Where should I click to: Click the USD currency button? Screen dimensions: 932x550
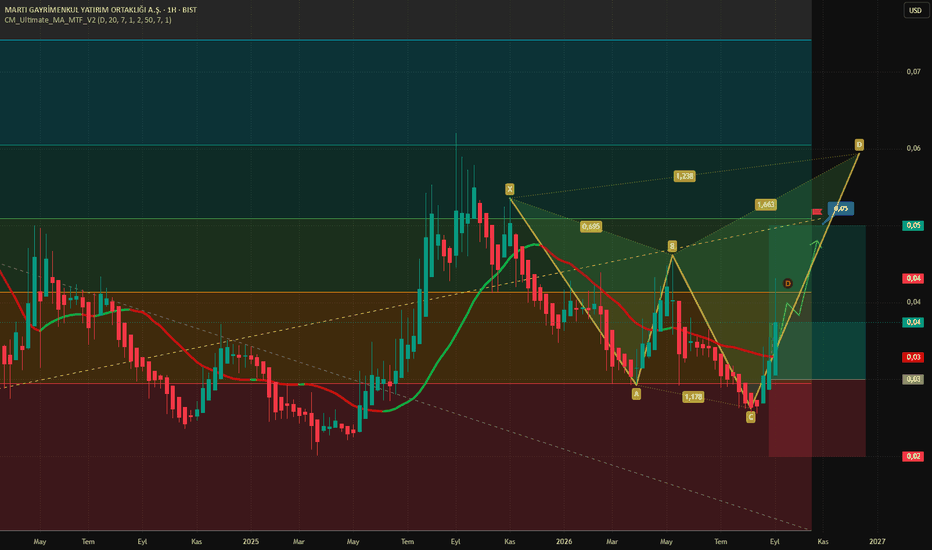coord(915,10)
